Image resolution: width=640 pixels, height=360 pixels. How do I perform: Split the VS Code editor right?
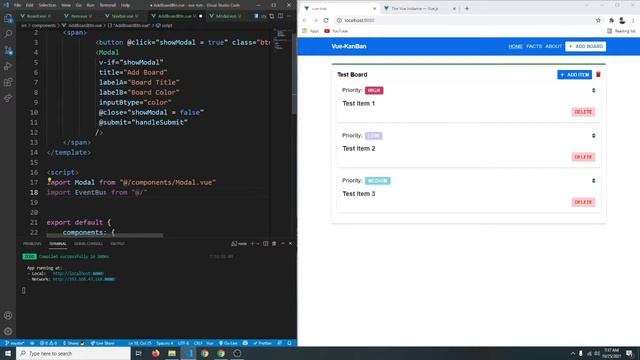[280, 16]
